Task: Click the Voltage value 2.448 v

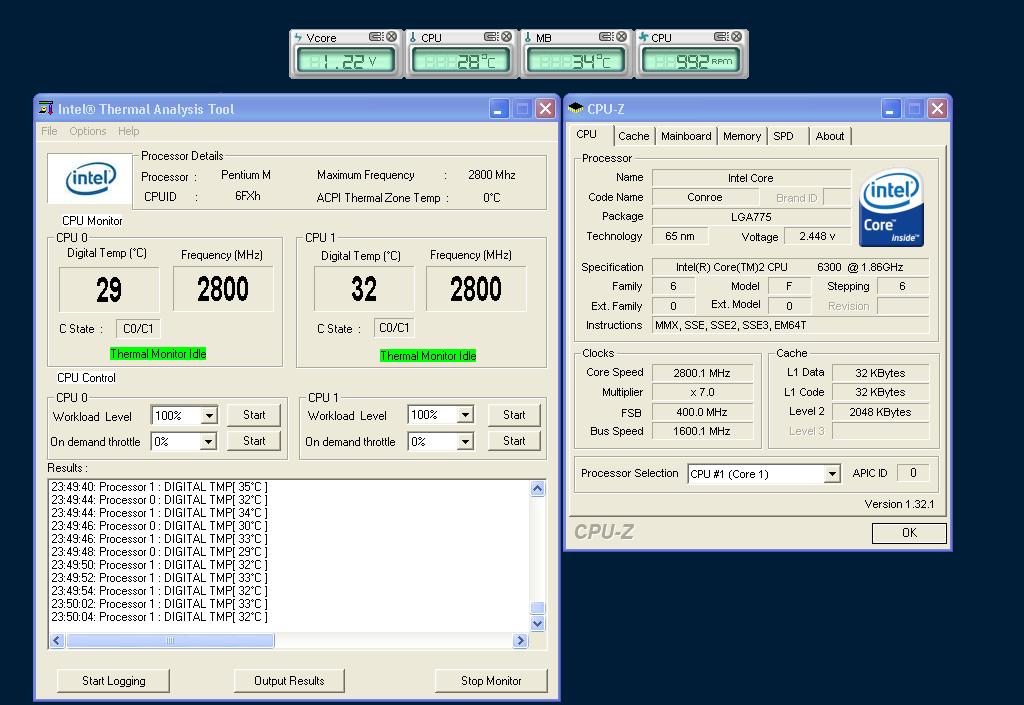Action: click(817, 236)
